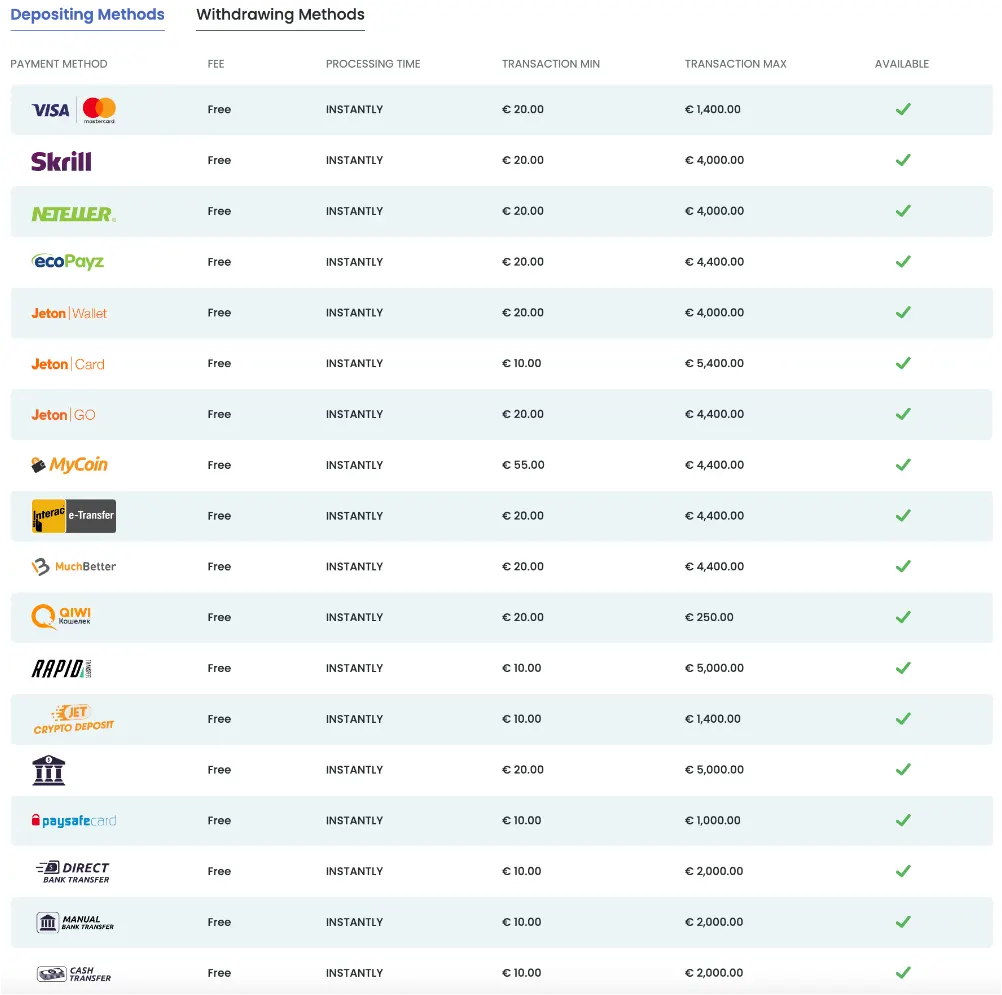1002x995 pixels.
Task: Click the Visa Mastercard logo
Action: [x=73, y=110]
